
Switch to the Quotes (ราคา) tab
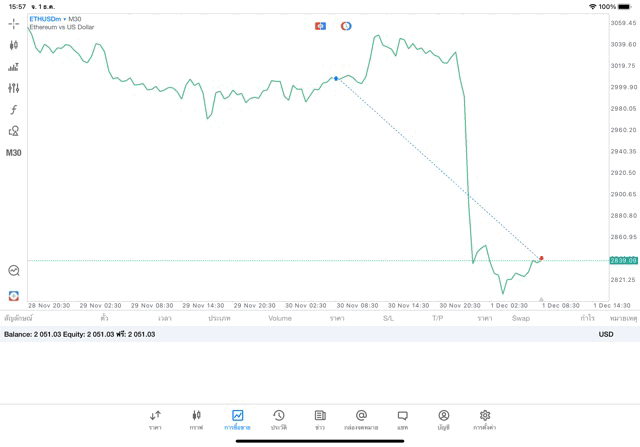(x=155, y=419)
